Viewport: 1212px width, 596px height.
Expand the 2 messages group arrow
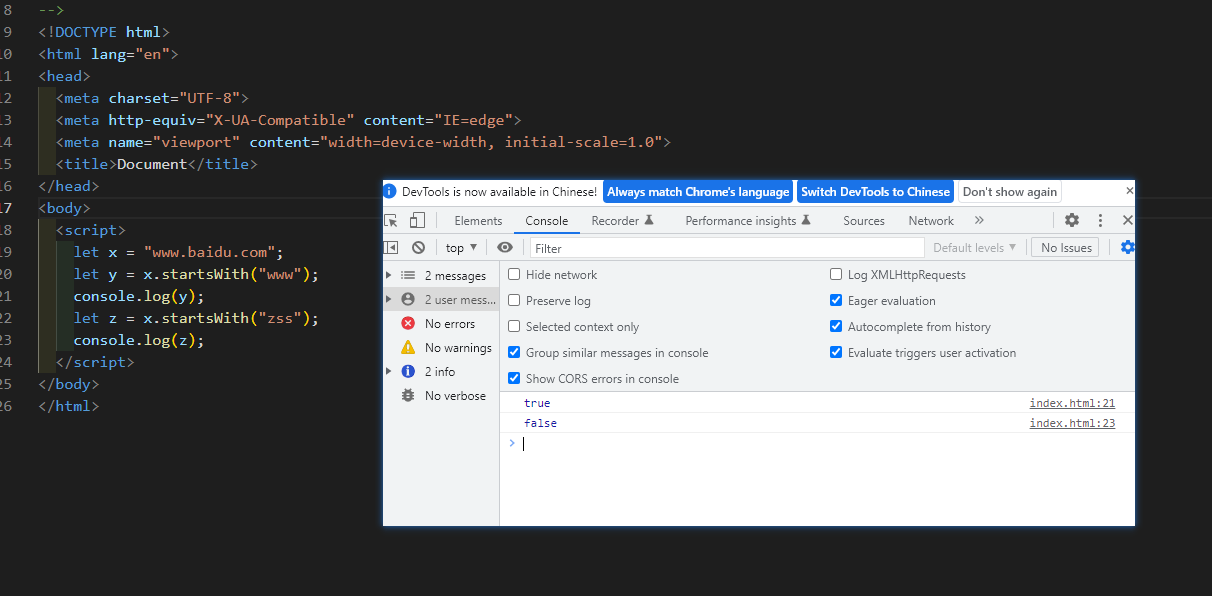(389, 275)
